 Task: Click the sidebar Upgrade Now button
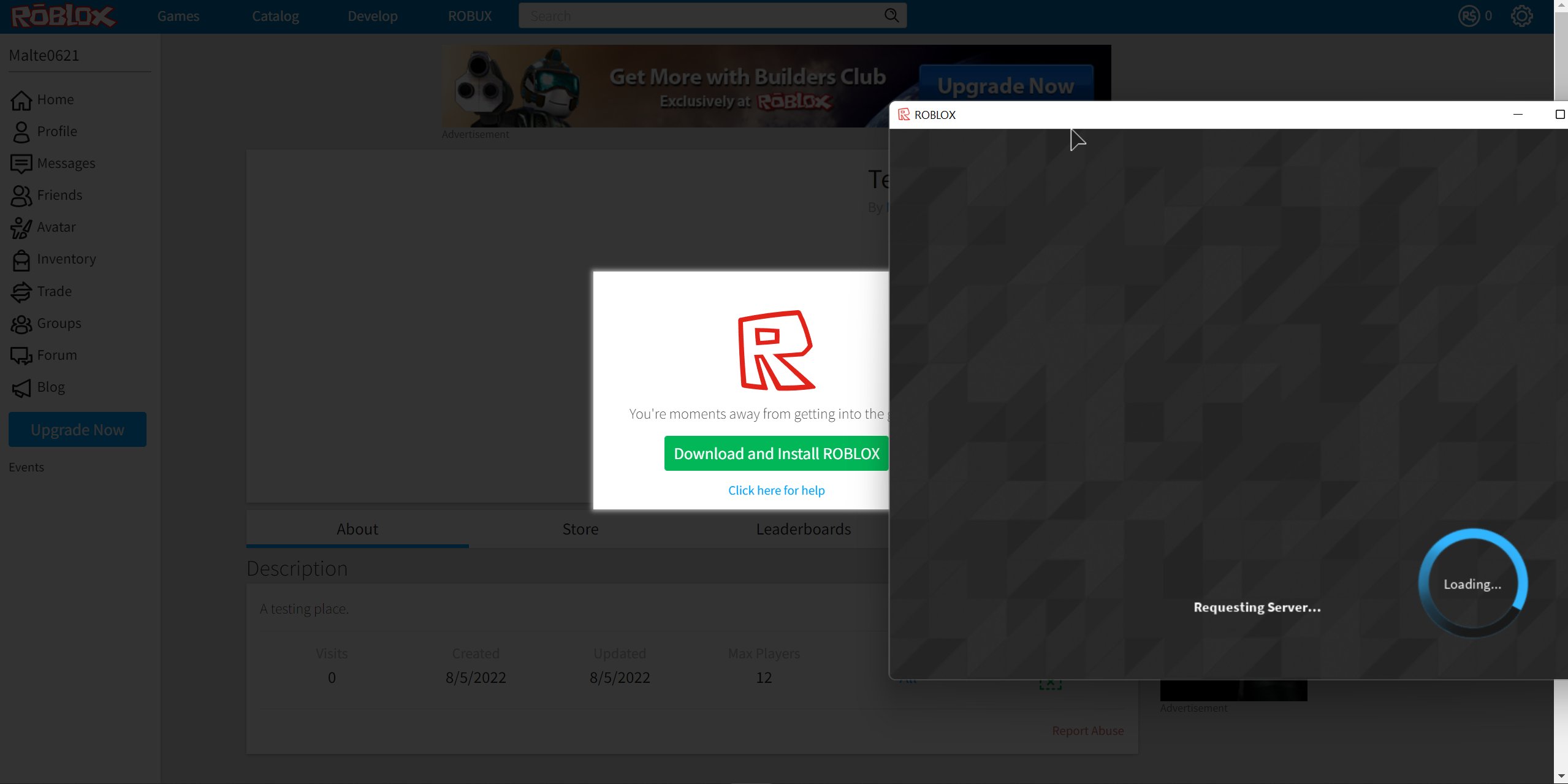tap(77, 430)
